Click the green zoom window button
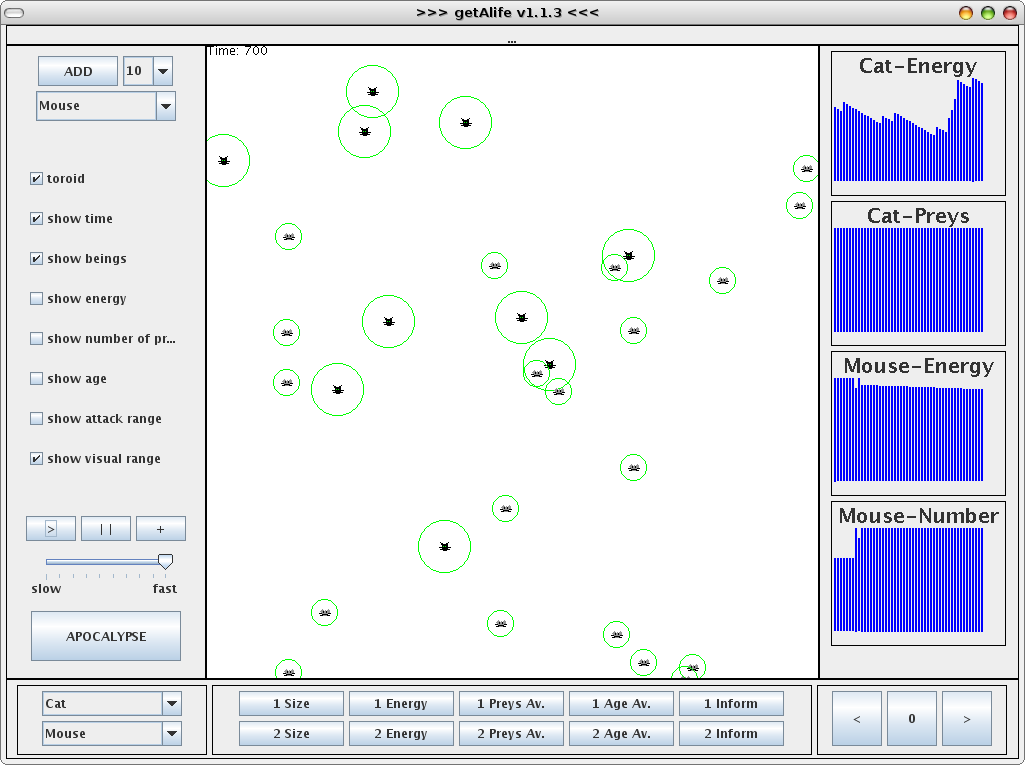Screen dimensions: 1025x765 coord(988,13)
